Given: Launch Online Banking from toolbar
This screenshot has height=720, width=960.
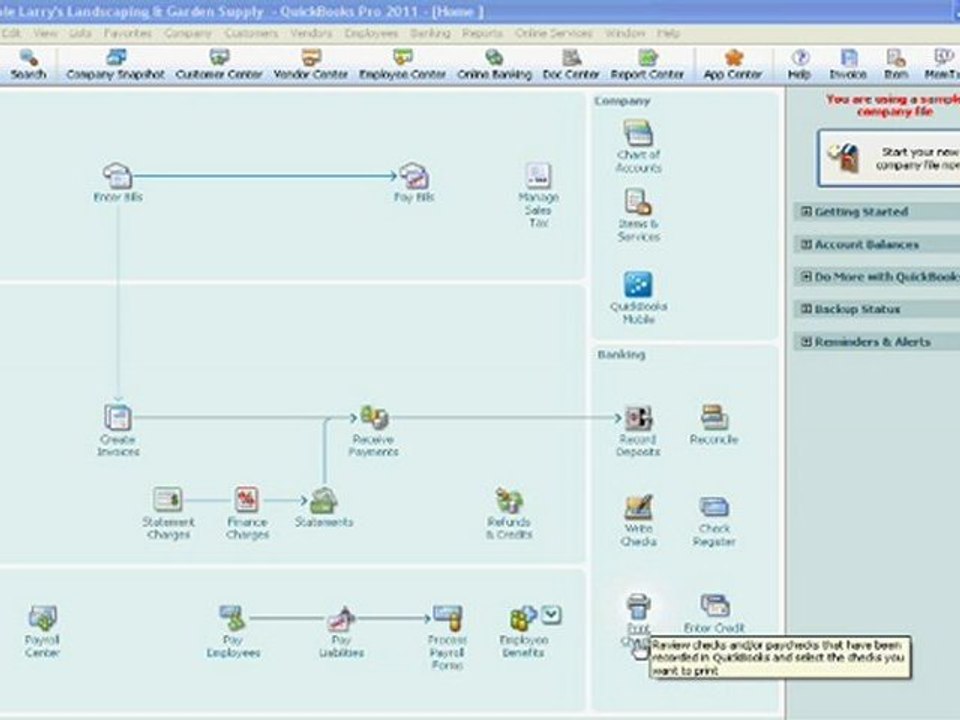Looking at the screenshot, I should pos(494,65).
